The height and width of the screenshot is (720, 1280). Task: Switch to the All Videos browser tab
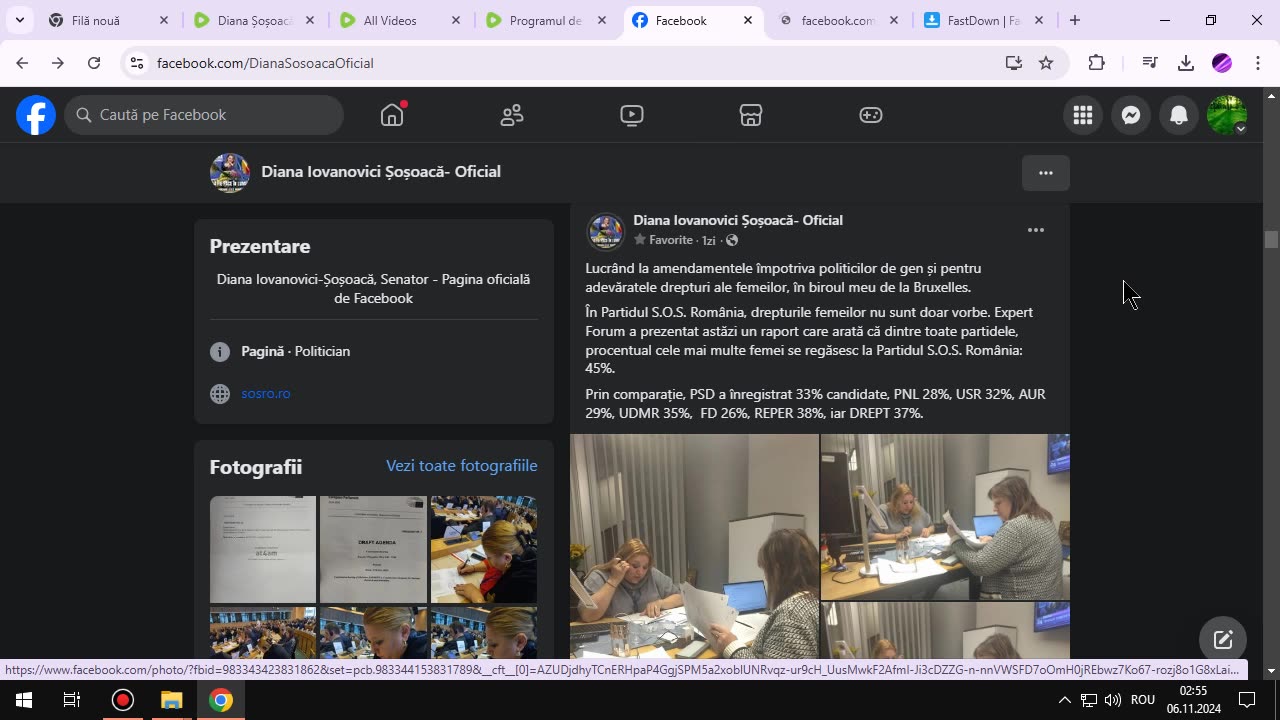(x=390, y=20)
